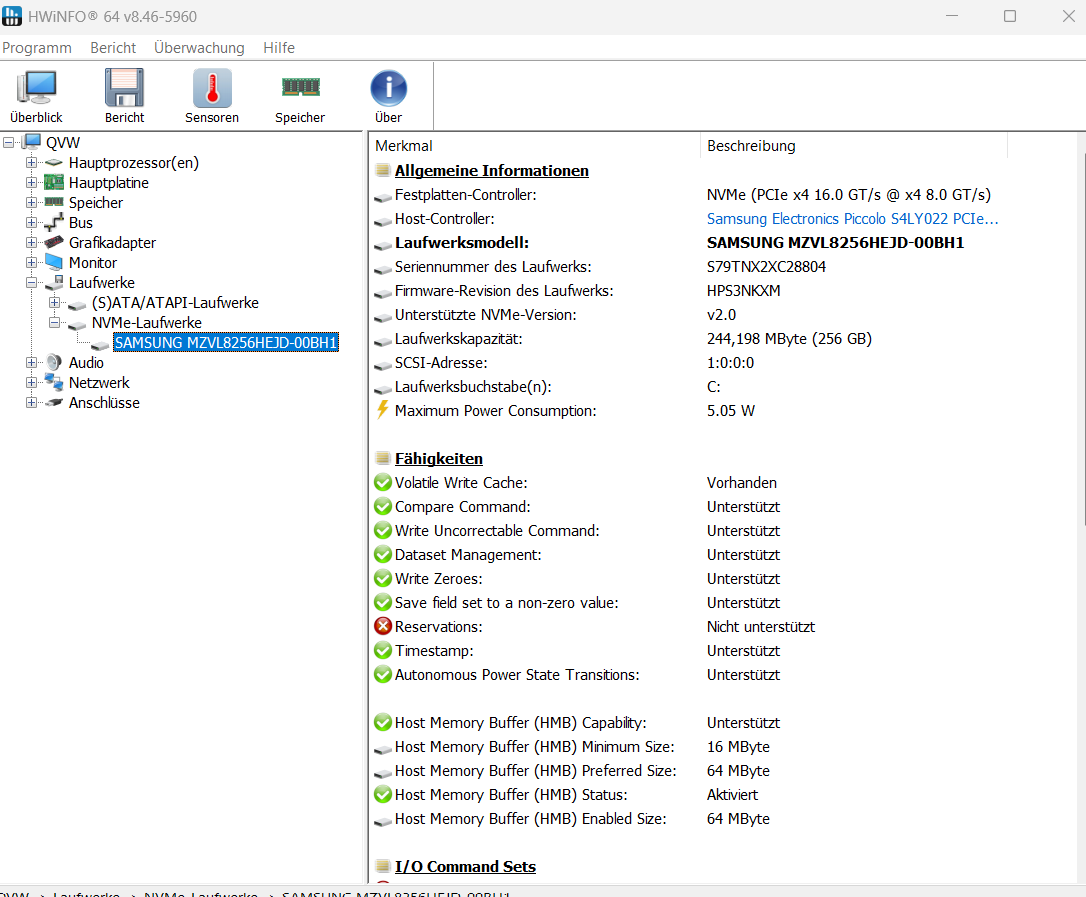Screen dimensions: 1086x897
Task: Click the Bus icon in the tree
Action: click(54, 222)
